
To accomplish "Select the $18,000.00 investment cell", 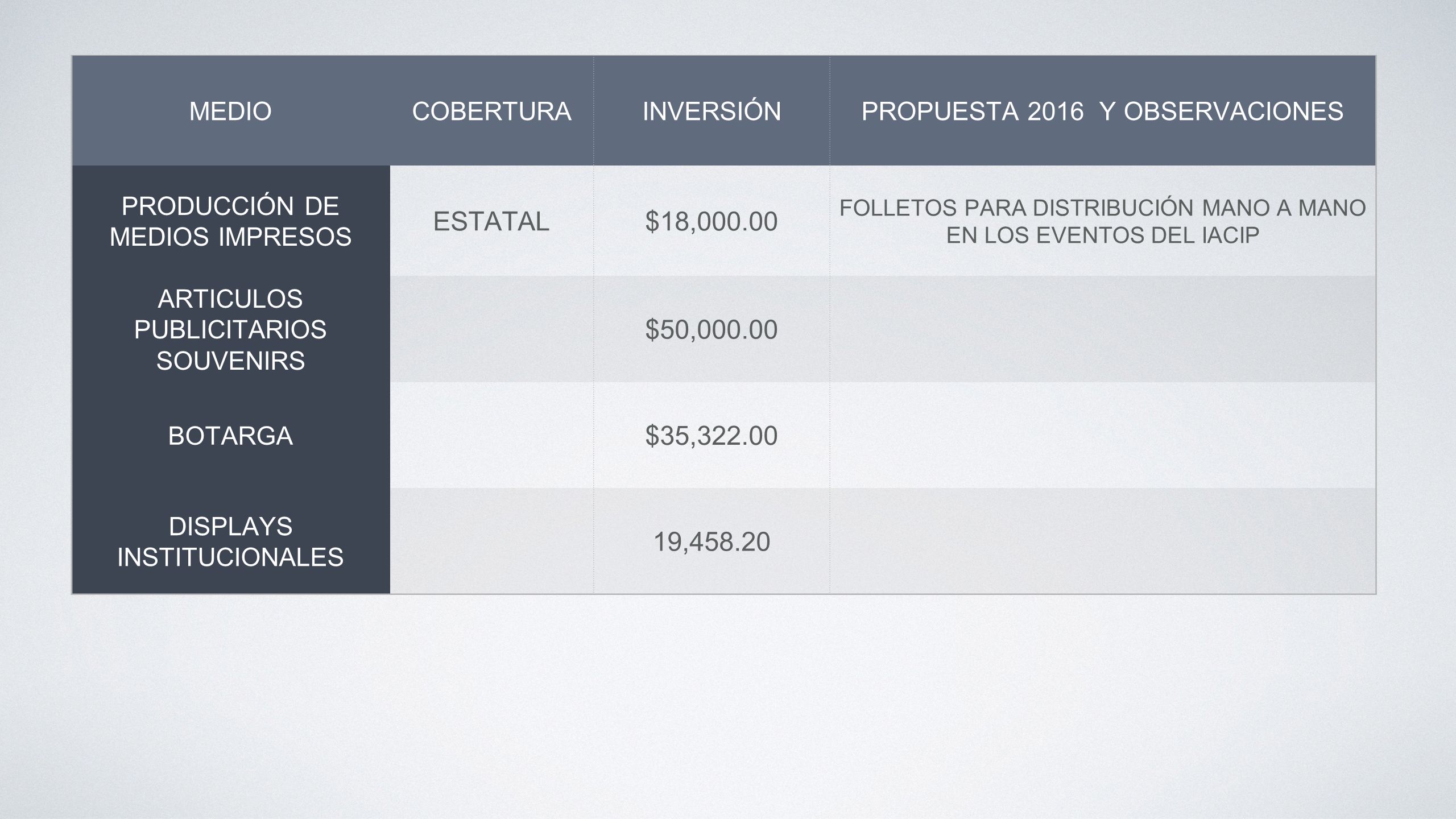I will pos(712,221).
